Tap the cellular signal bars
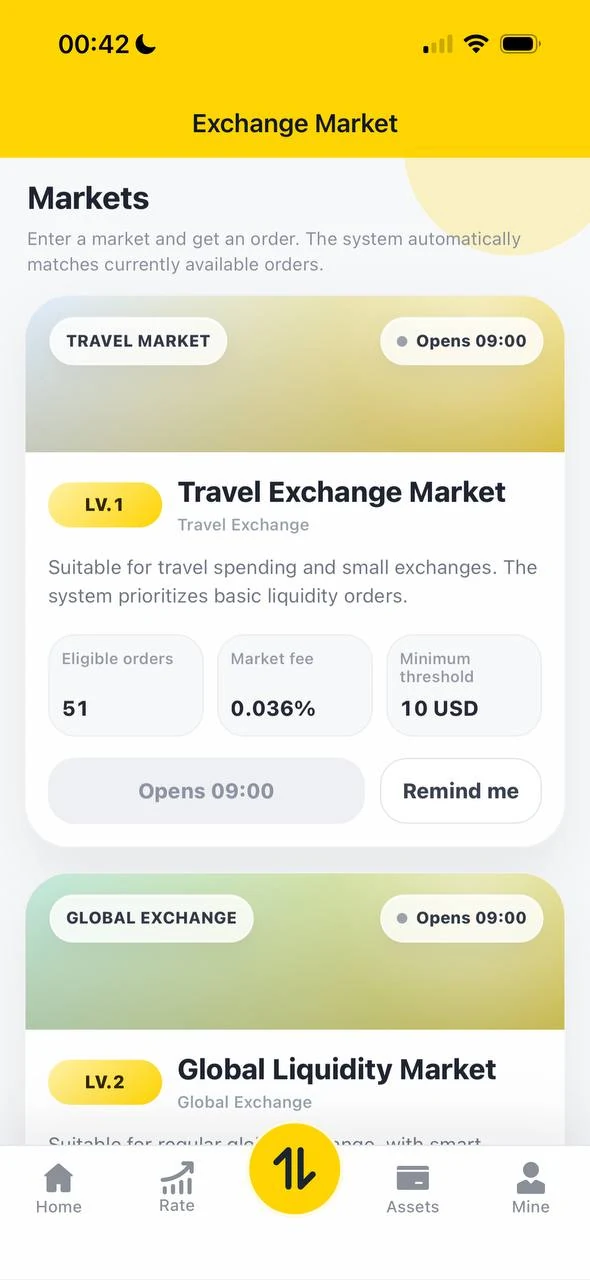The width and height of the screenshot is (590, 1280). coord(438,44)
